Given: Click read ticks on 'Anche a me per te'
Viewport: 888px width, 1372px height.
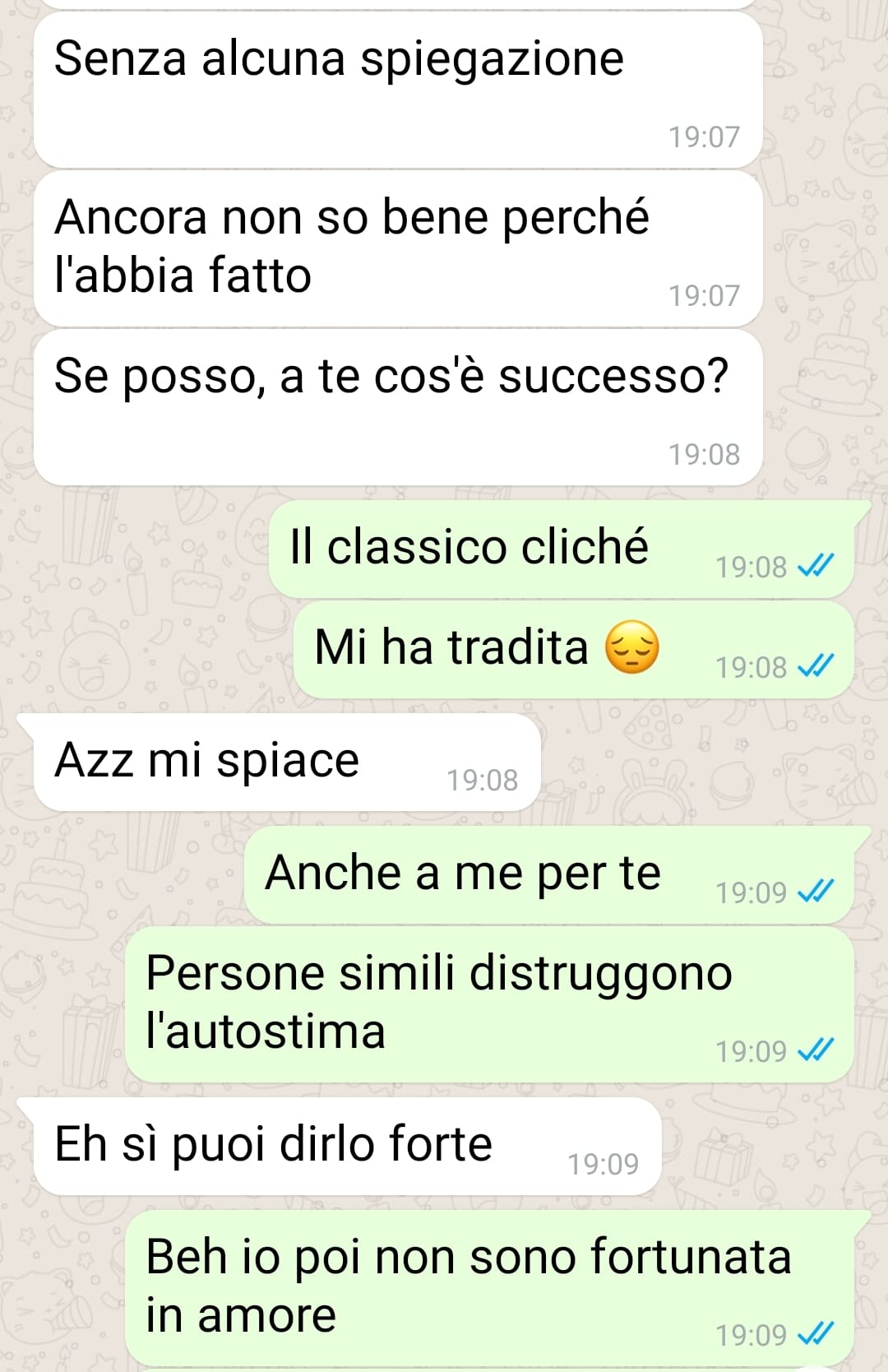Looking at the screenshot, I should pos(816,892).
